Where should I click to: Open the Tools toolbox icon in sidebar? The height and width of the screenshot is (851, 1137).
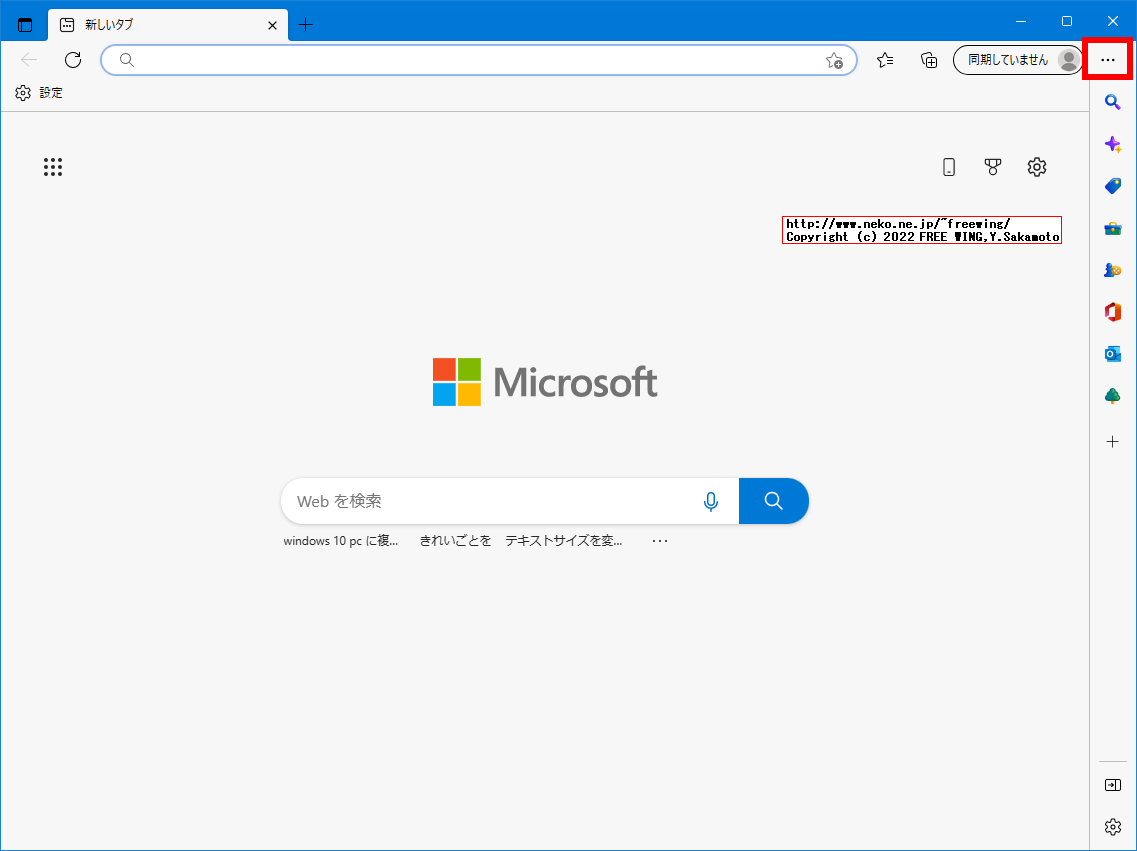point(1113,228)
